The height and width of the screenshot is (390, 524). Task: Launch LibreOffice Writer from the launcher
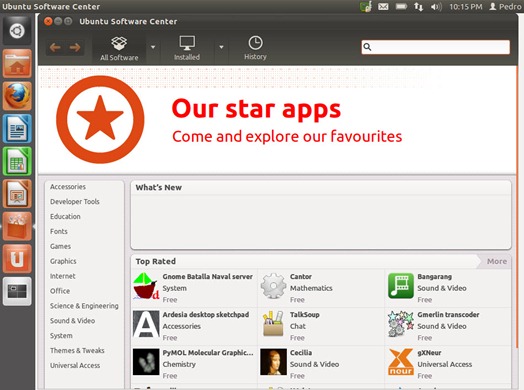[17, 128]
